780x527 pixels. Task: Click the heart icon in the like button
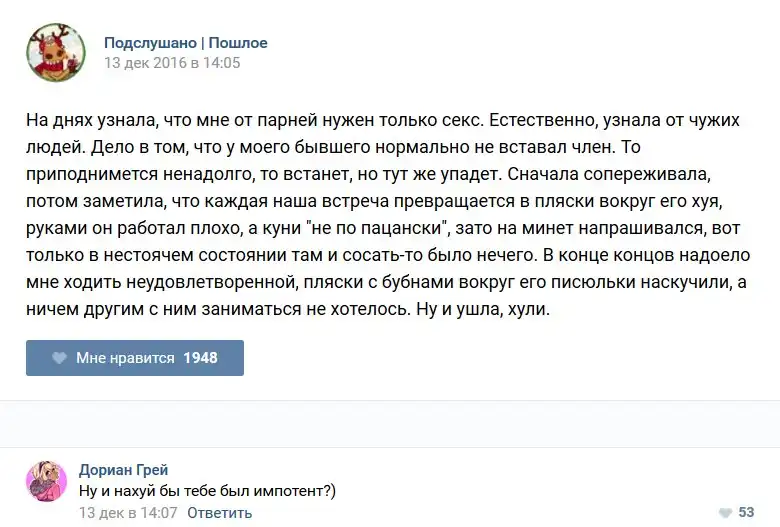pos(59,358)
